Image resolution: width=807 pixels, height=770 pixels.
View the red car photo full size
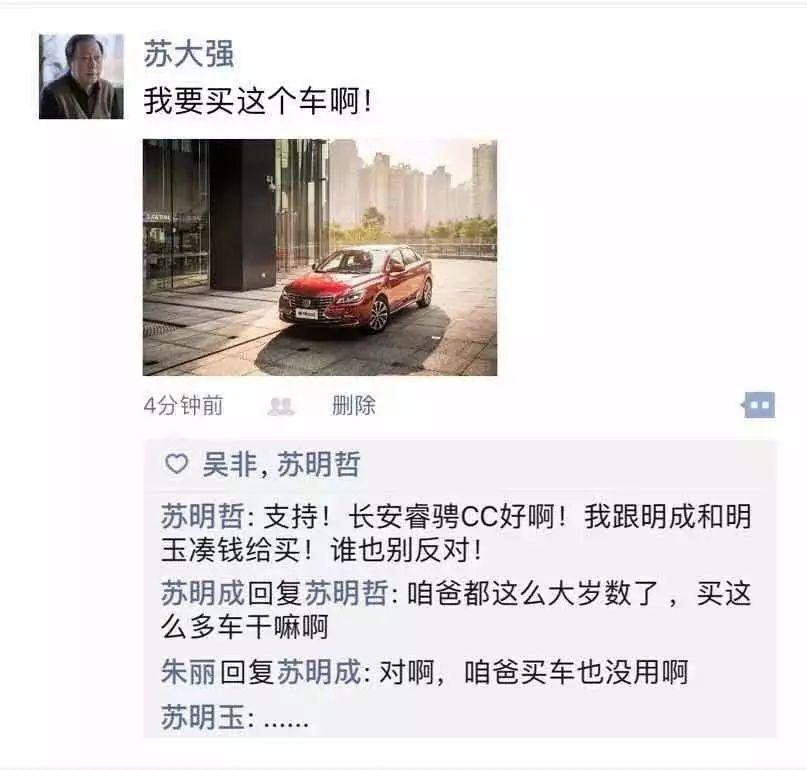(x=320, y=257)
